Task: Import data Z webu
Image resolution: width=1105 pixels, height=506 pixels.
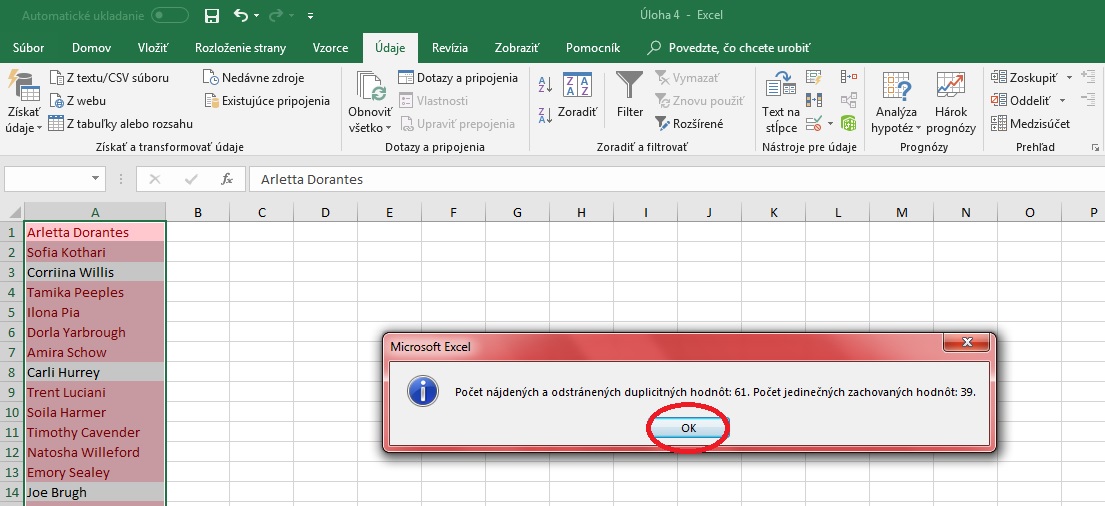Action: 78,101
